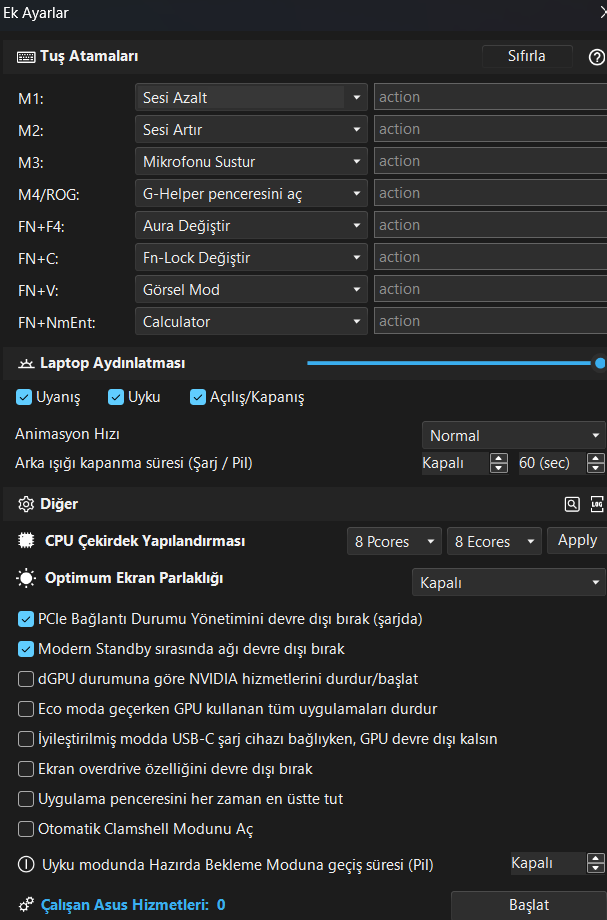Viewport: 607px width, 920px height.
Task: Toggle the Açılış/Kapanış checkbox
Action: (x=198, y=397)
